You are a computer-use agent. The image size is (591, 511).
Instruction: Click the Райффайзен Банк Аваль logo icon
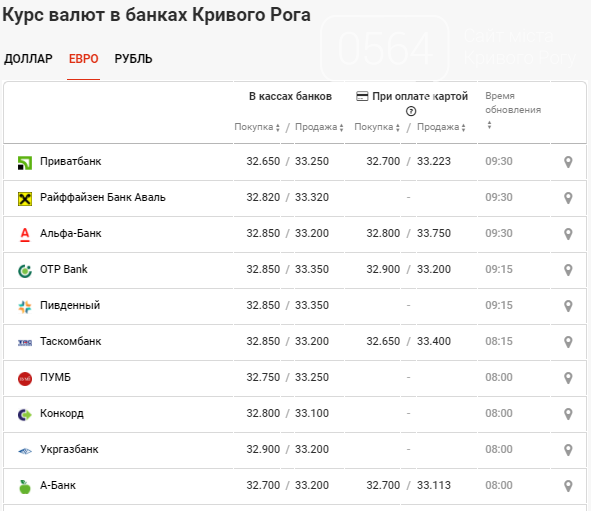pos(25,199)
